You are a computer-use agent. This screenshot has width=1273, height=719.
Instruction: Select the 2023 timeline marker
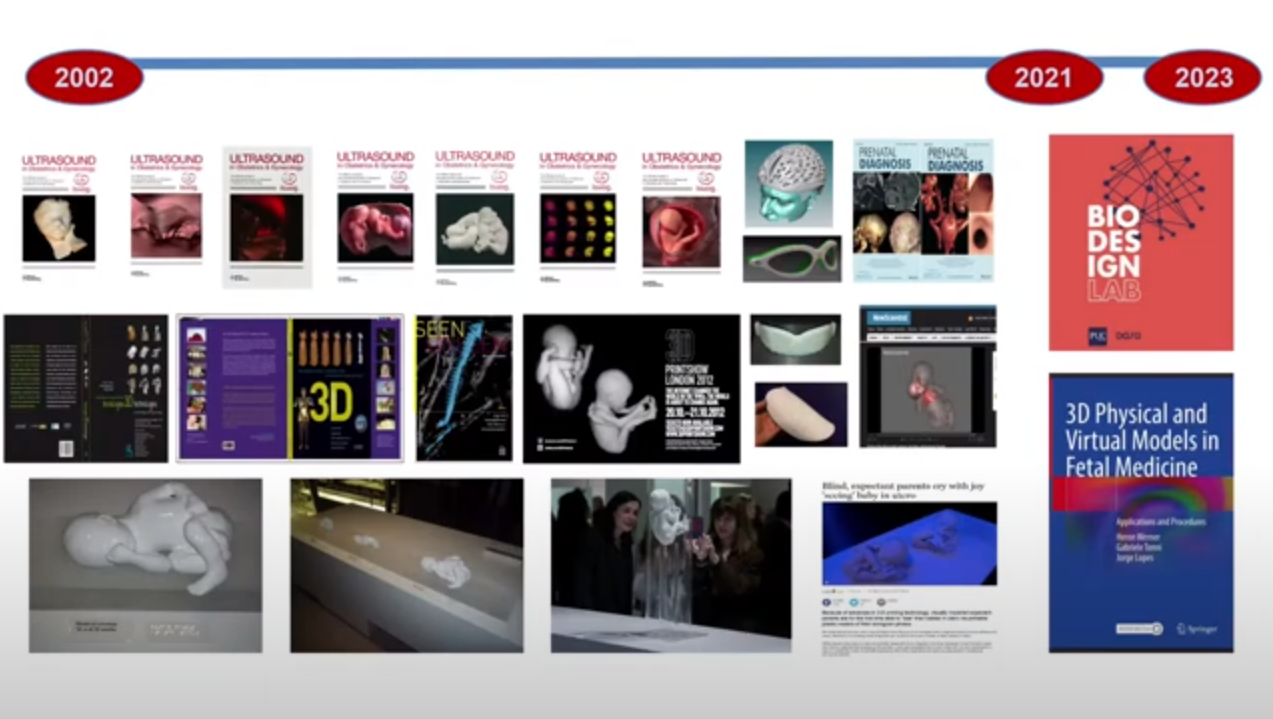click(1203, 77)
